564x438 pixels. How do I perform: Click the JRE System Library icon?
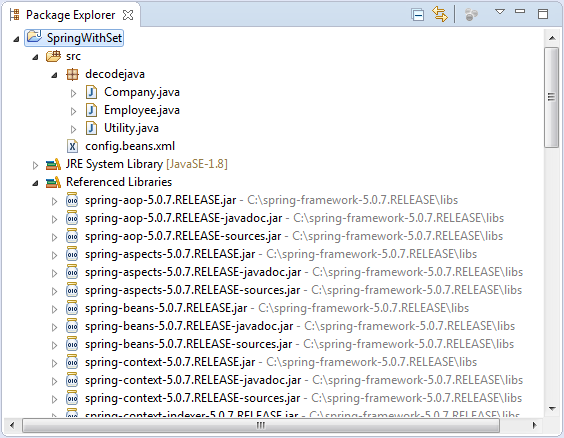click(53, 164)
